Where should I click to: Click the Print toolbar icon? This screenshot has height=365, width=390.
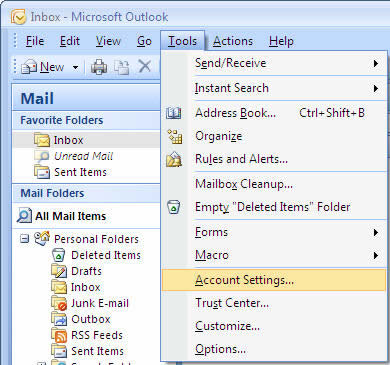[99, 67]
